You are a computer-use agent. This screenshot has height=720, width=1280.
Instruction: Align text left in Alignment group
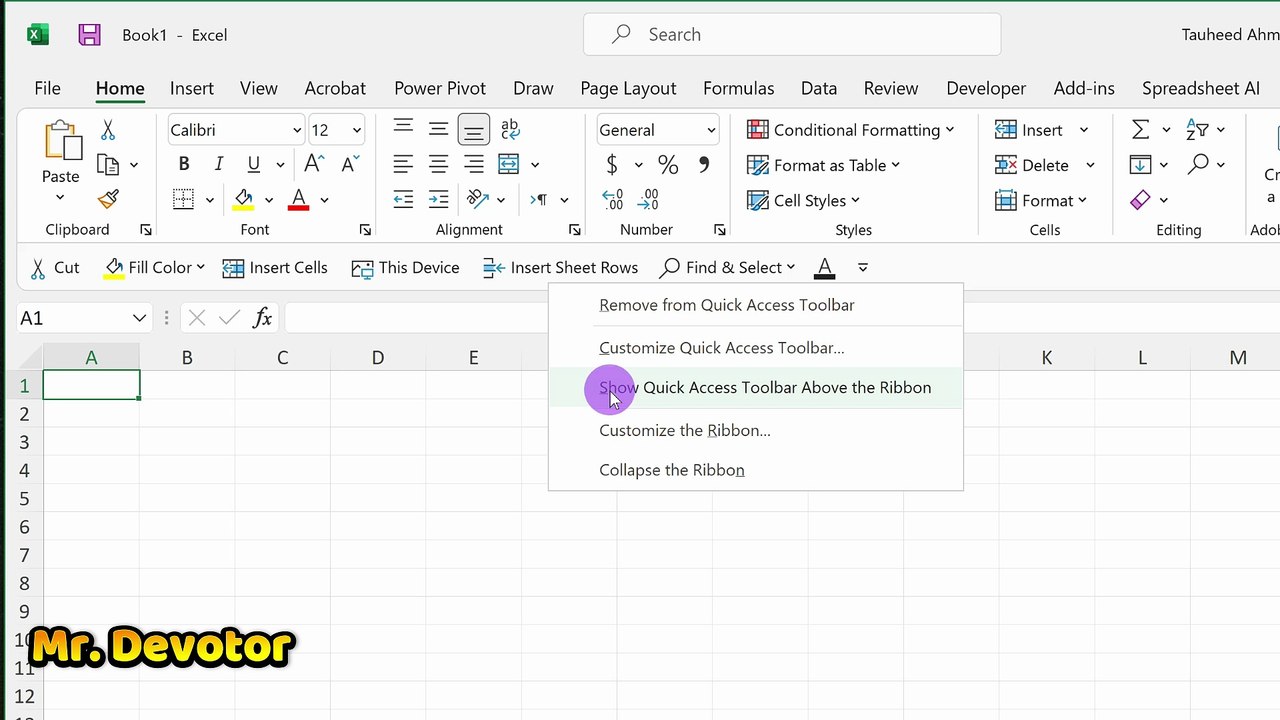[403, 165]
